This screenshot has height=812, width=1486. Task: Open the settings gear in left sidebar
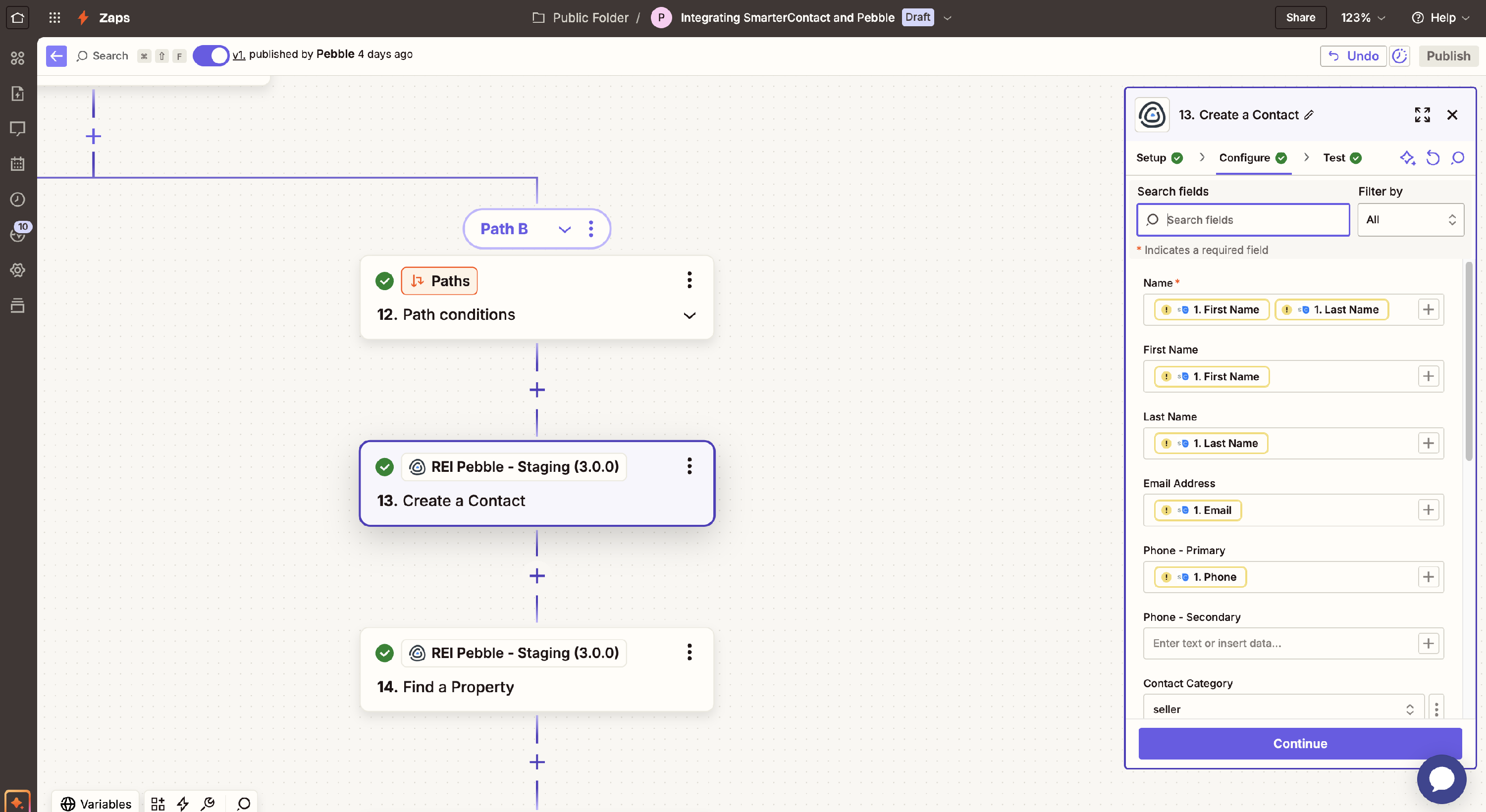(x=17, y=270)
